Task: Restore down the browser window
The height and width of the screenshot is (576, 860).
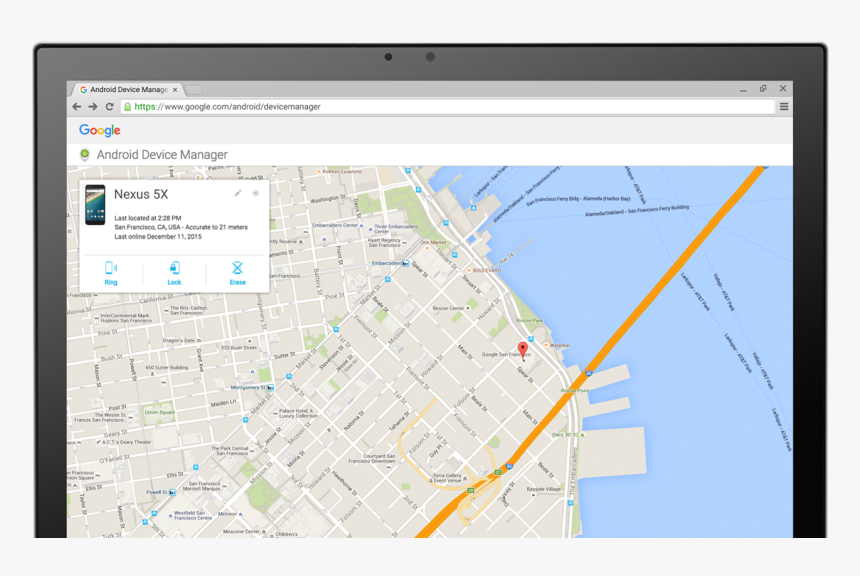Action: 763,88
